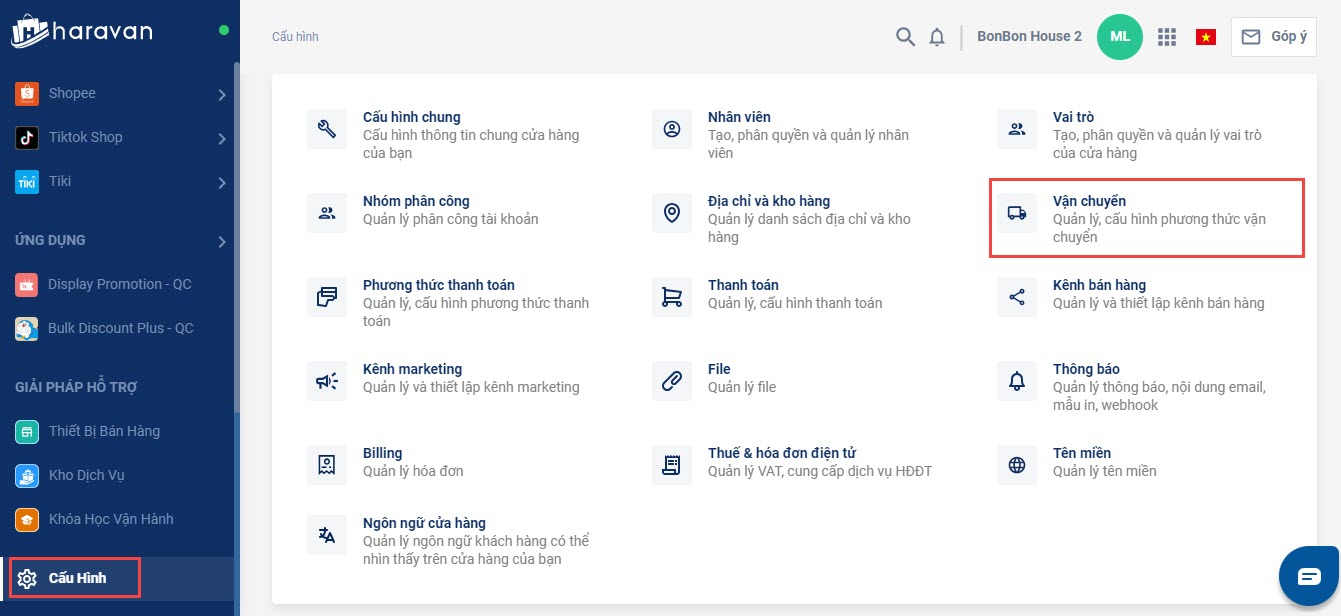The height and width of the screenshot is (616, 1341).
Task: Open Kho Dịch Vụ sidebar item
Action: coord(86,475)
